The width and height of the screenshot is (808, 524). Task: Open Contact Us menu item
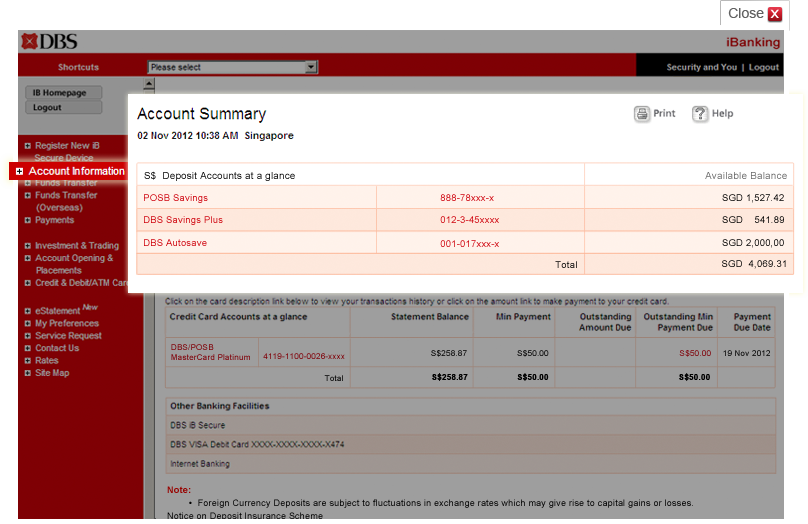click(x=57, y=348)
